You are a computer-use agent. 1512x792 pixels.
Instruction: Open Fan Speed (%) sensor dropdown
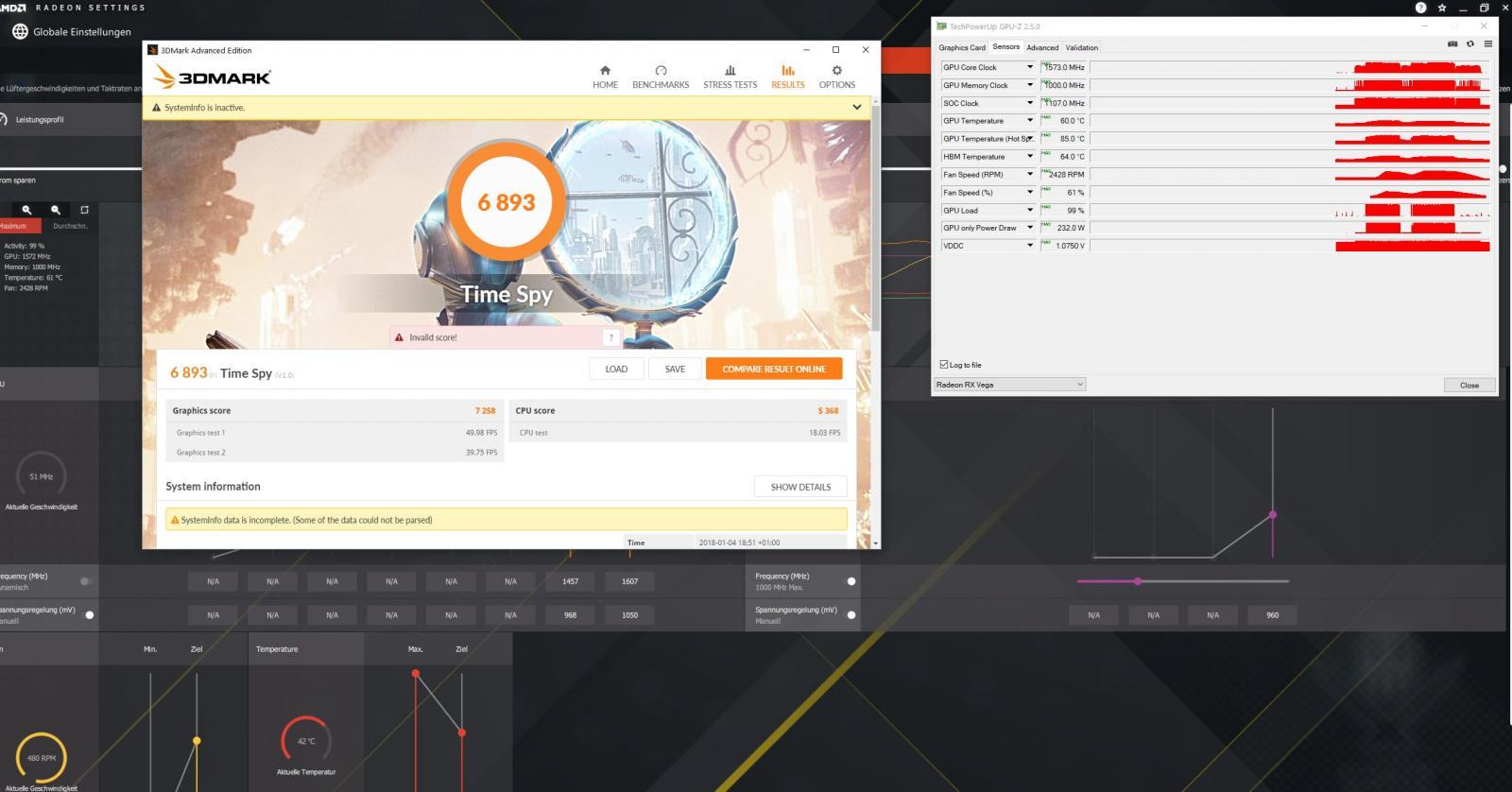[1030, 193]
